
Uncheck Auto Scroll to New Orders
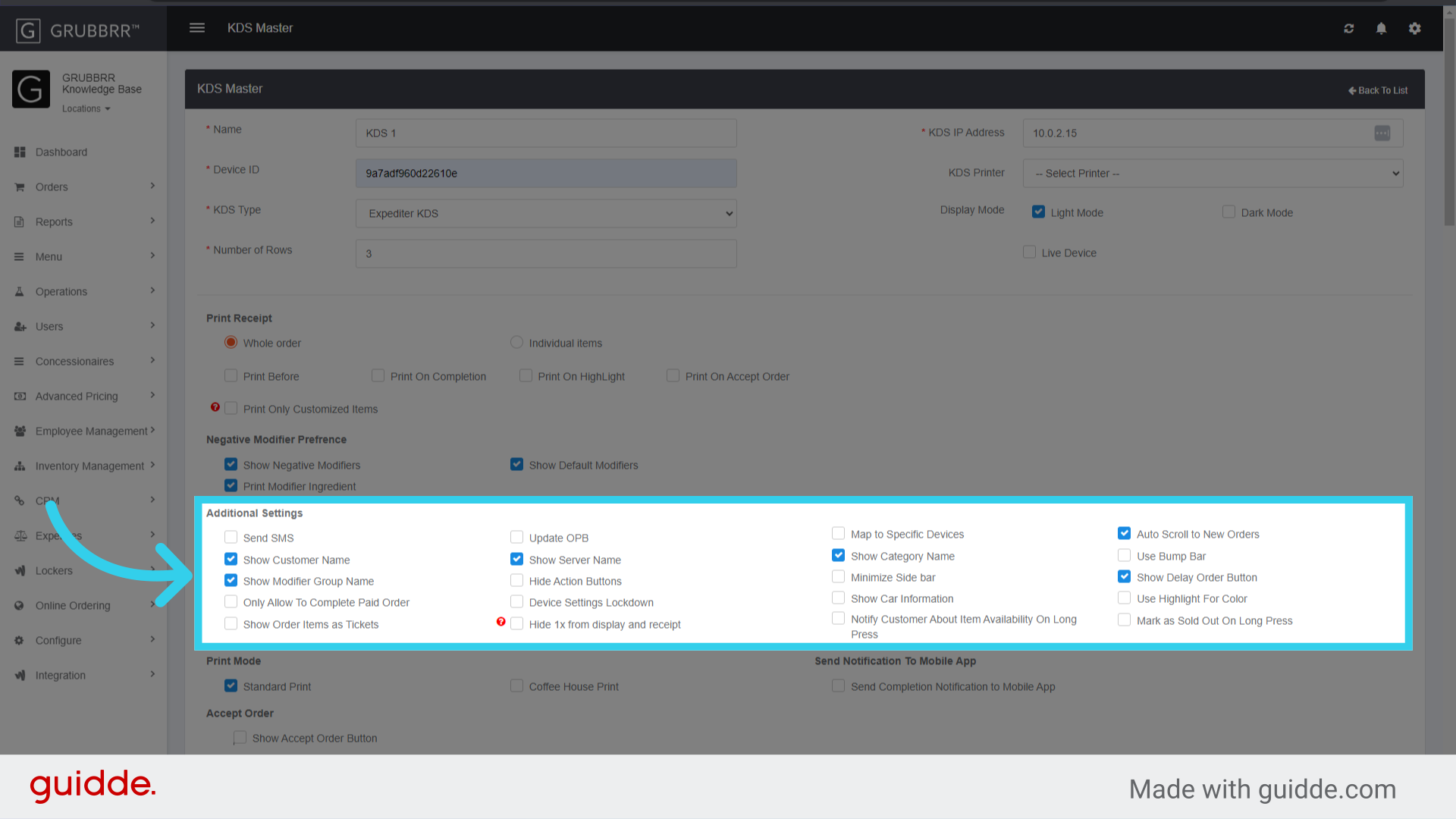coord(1125,533)
